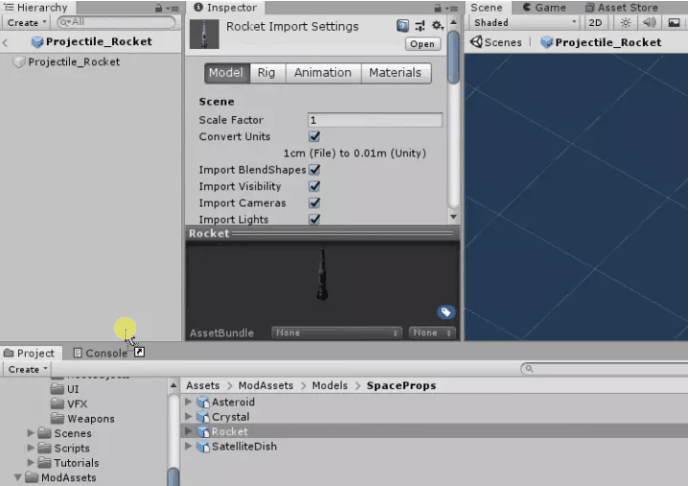Click the Scenes breadcrumb in Scene view

point(496,42)
